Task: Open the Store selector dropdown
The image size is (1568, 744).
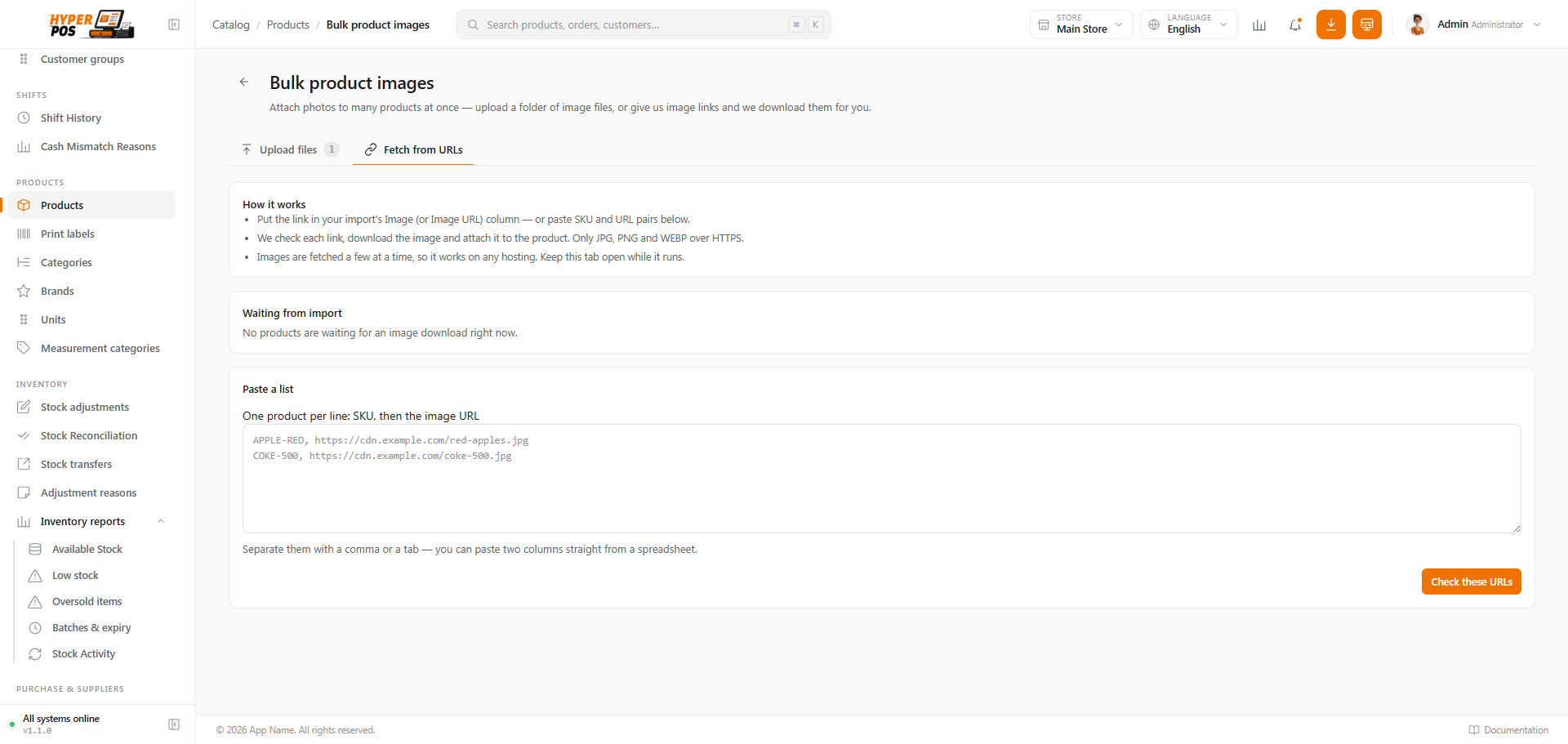Action: [1081, 25]
